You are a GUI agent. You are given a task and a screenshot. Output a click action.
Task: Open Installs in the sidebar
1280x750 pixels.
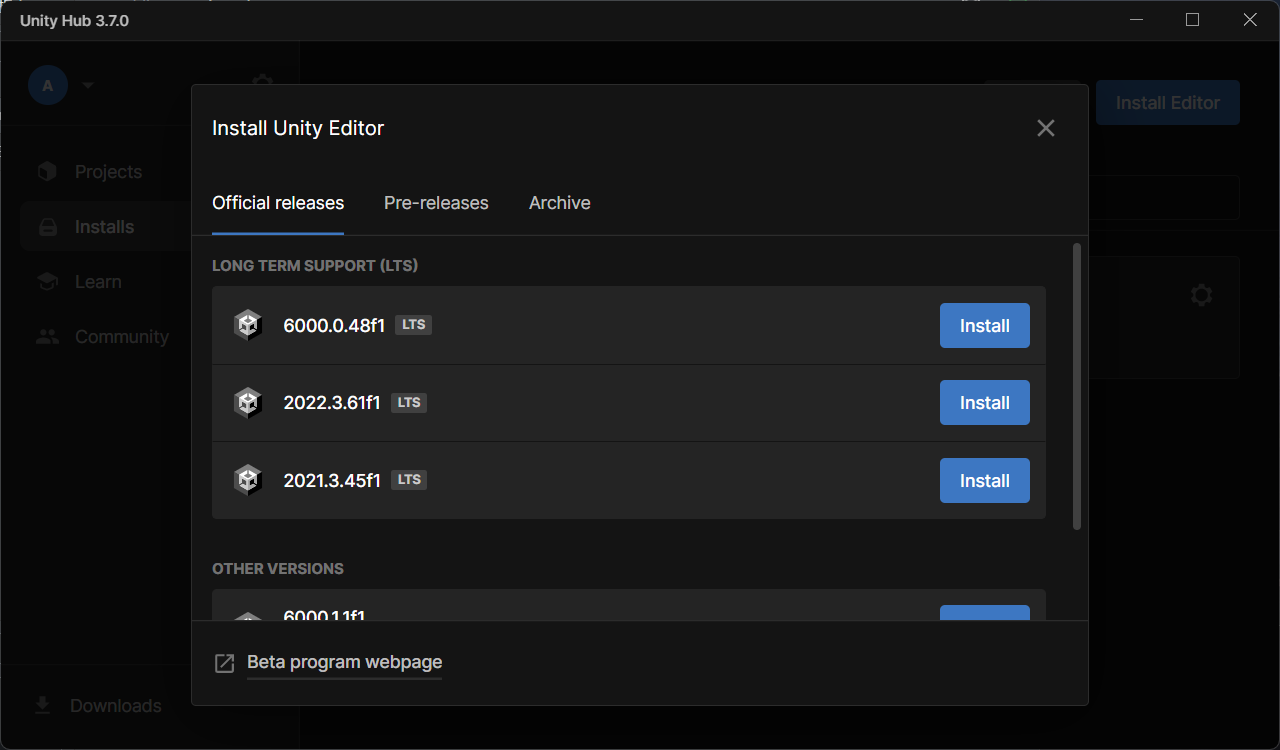click(104, 227)
